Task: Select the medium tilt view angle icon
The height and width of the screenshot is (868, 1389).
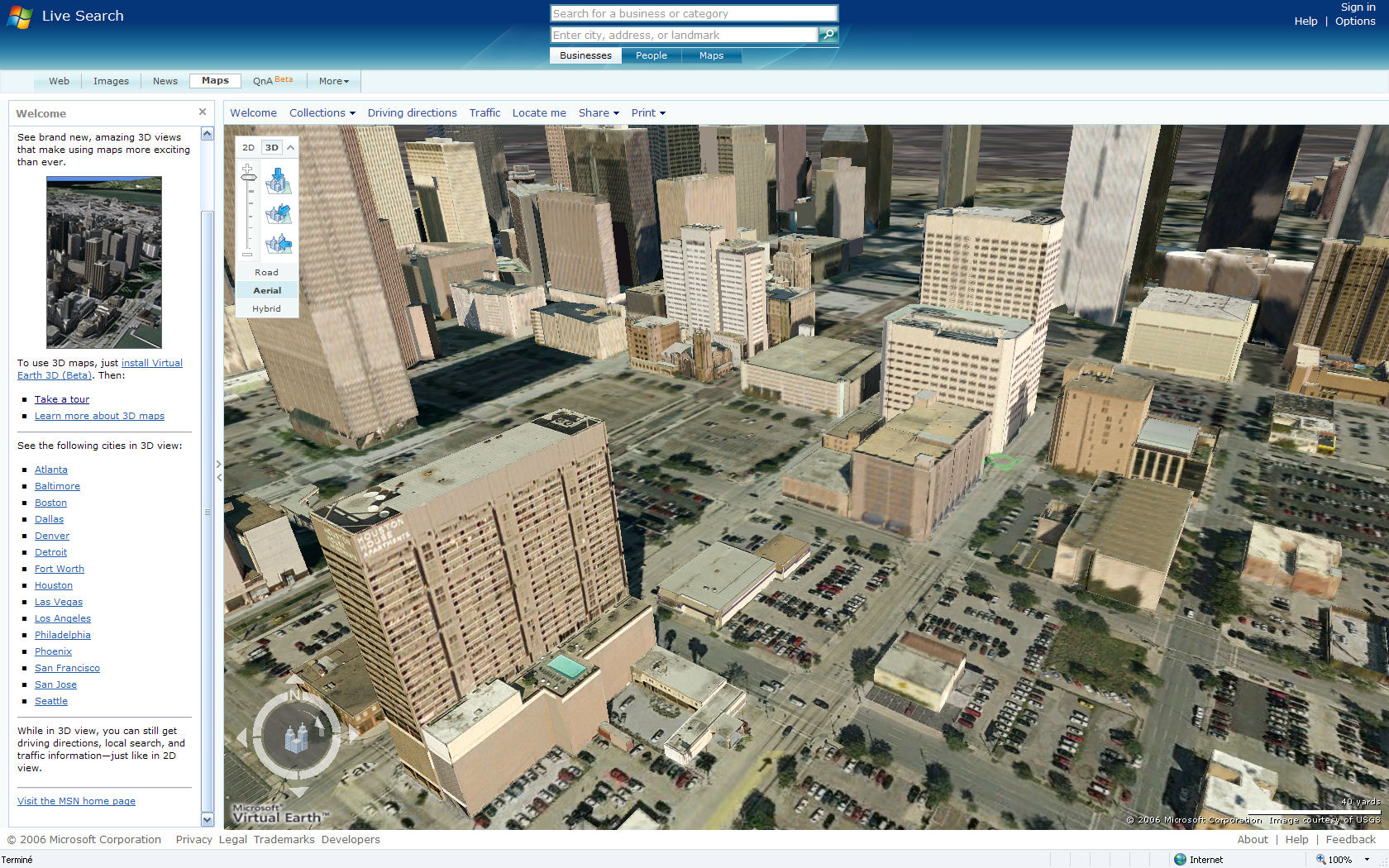Action: (279, 214)
